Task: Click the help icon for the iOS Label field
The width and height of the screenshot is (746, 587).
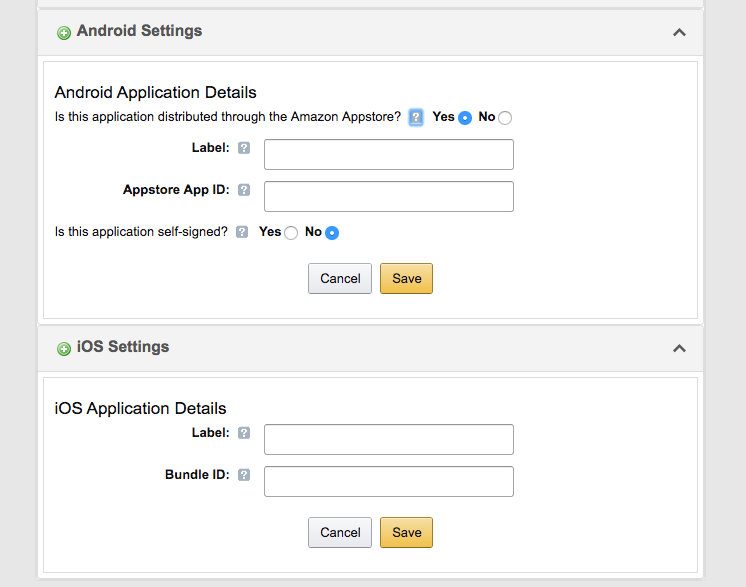Action: click(x=244, y=433)
